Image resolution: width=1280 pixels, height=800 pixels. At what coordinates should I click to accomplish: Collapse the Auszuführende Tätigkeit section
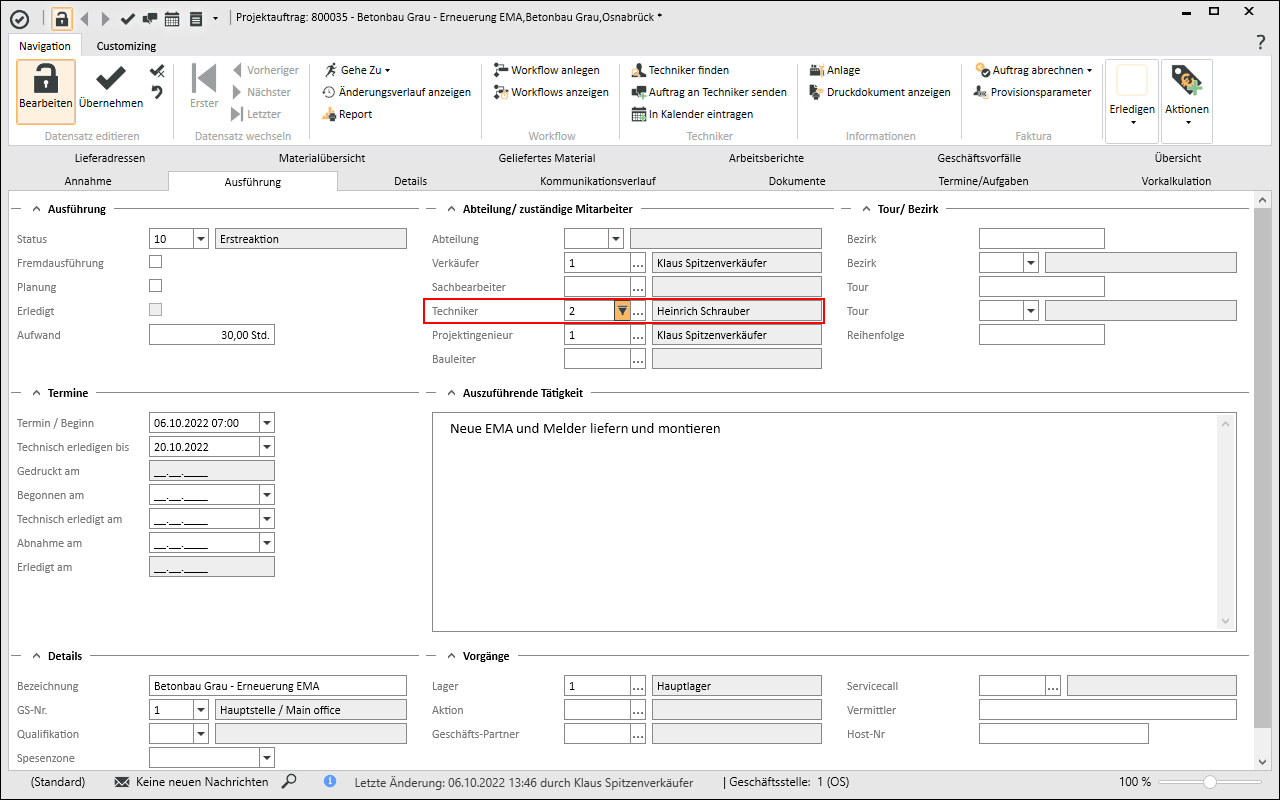point(452,393)
